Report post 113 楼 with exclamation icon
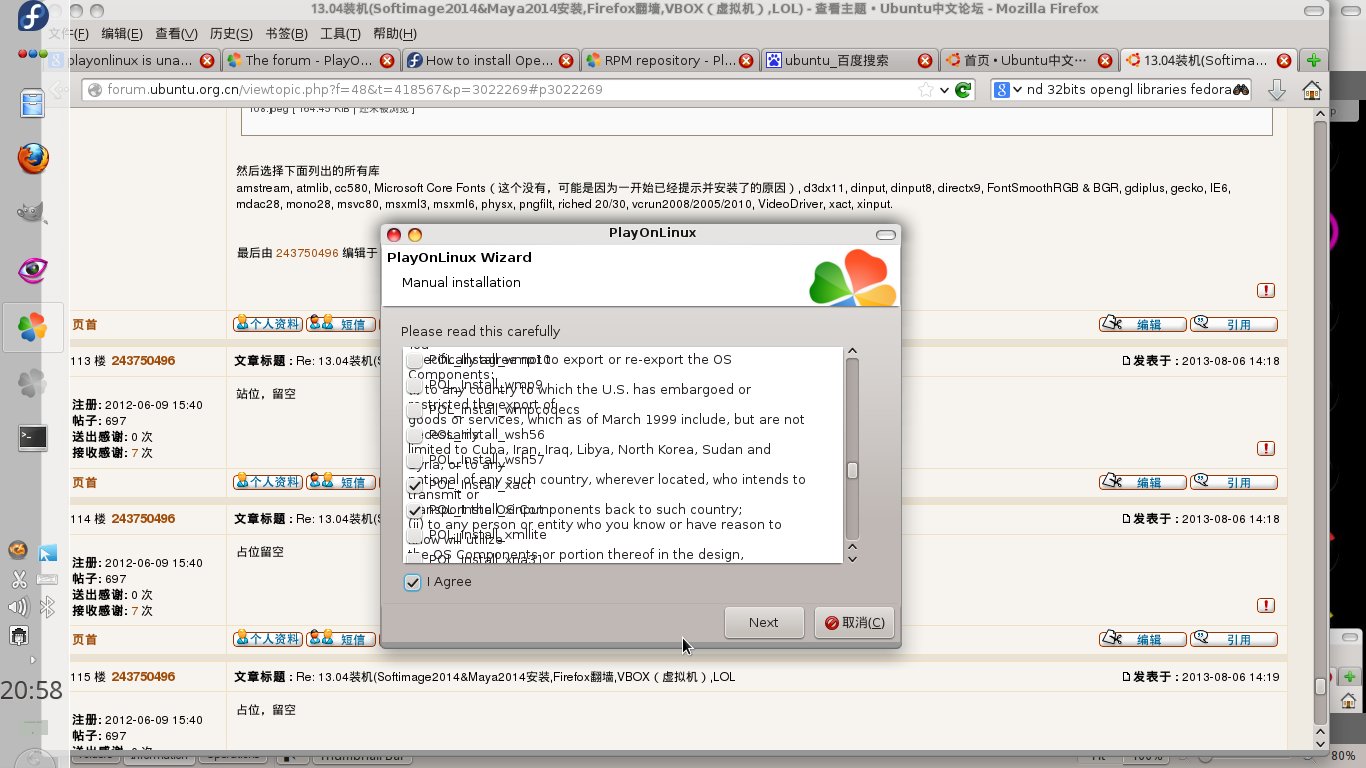Viewport: 1366px width, 768px height. (1266, 448)
